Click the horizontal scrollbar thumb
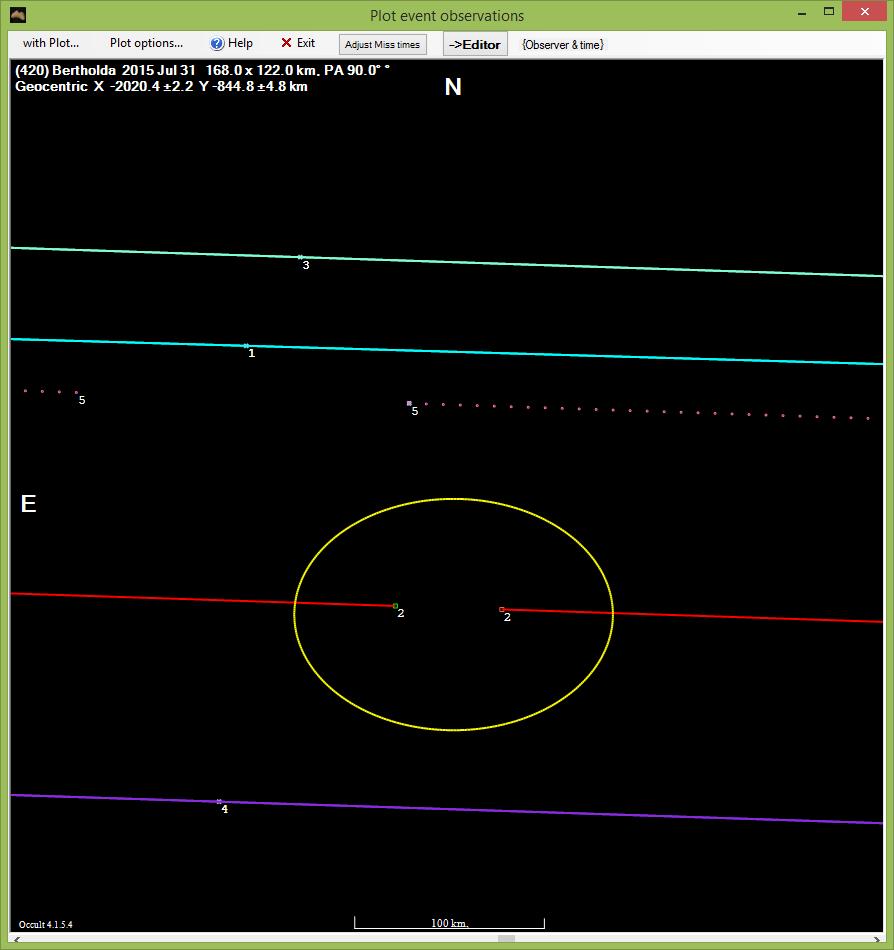894x950 pixels. pyautogui.click(x=506, y=939)
